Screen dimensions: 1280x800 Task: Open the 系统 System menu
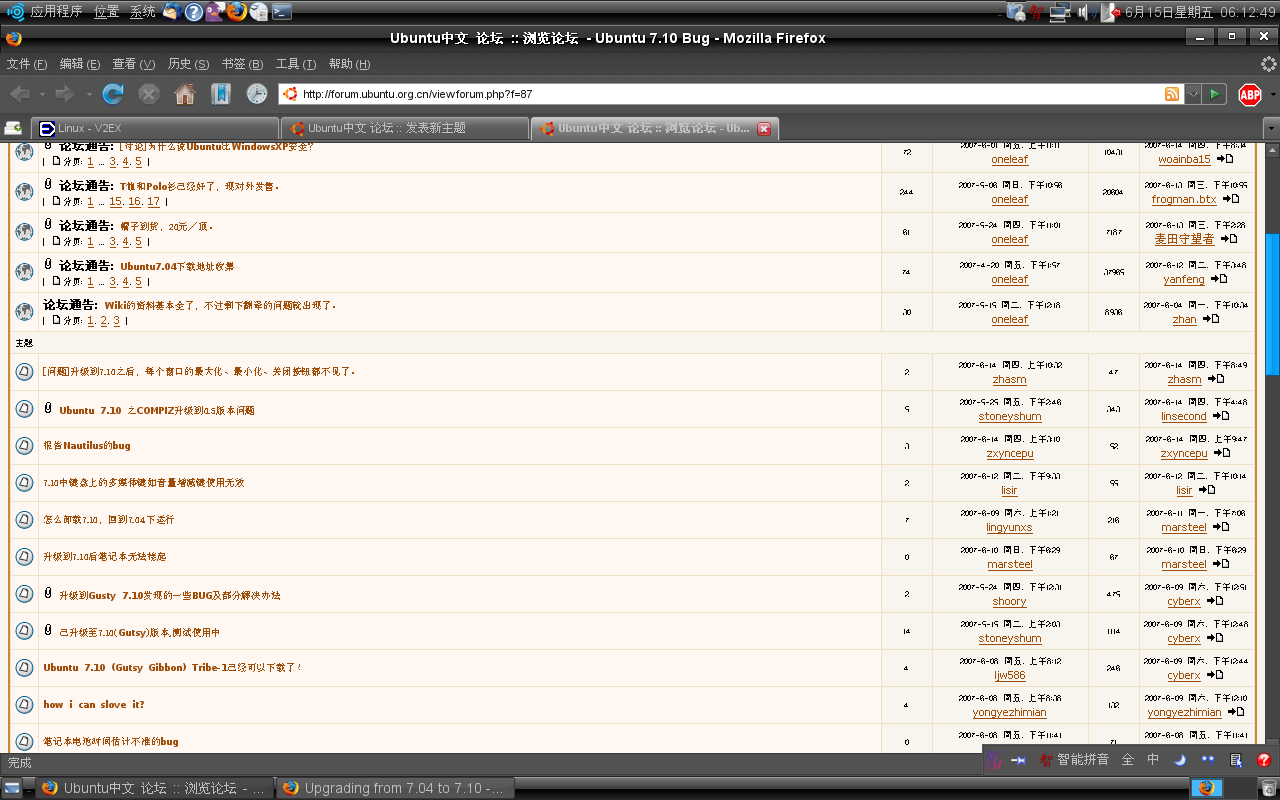143,12
